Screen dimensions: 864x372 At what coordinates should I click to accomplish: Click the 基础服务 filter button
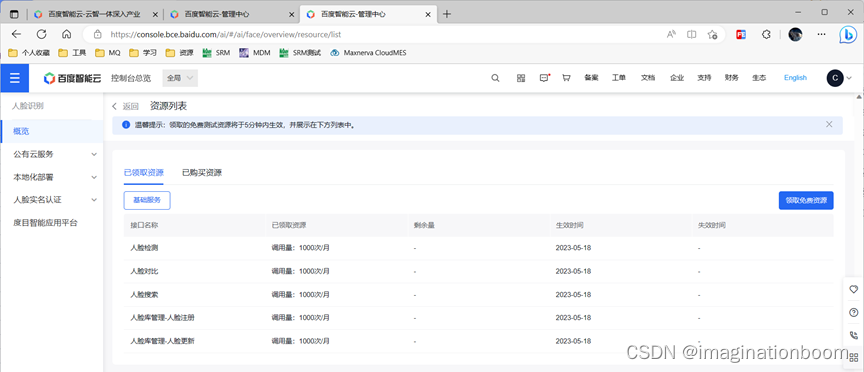tap(147, 201)
